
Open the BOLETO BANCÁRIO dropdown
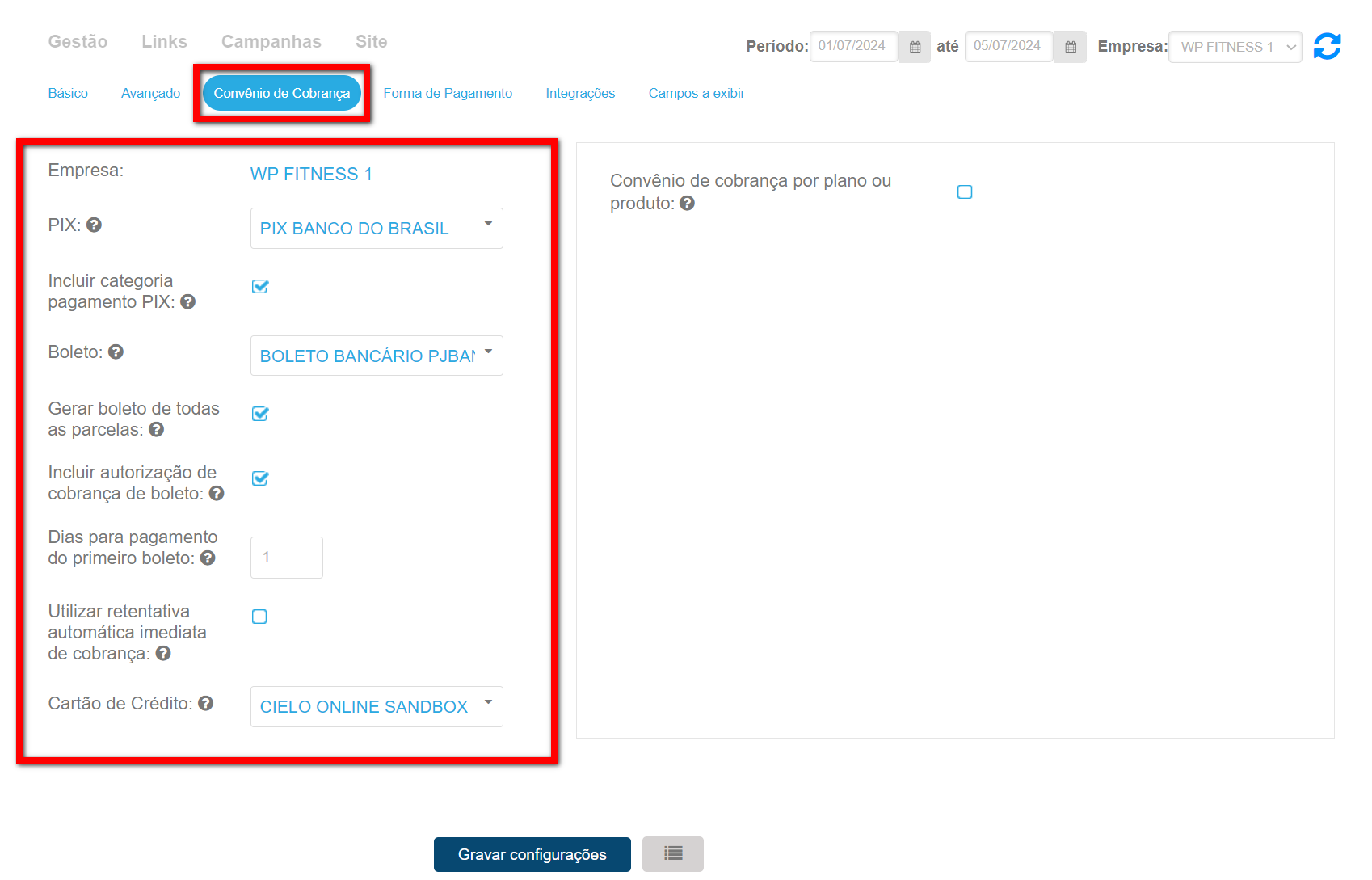(377, 356)
